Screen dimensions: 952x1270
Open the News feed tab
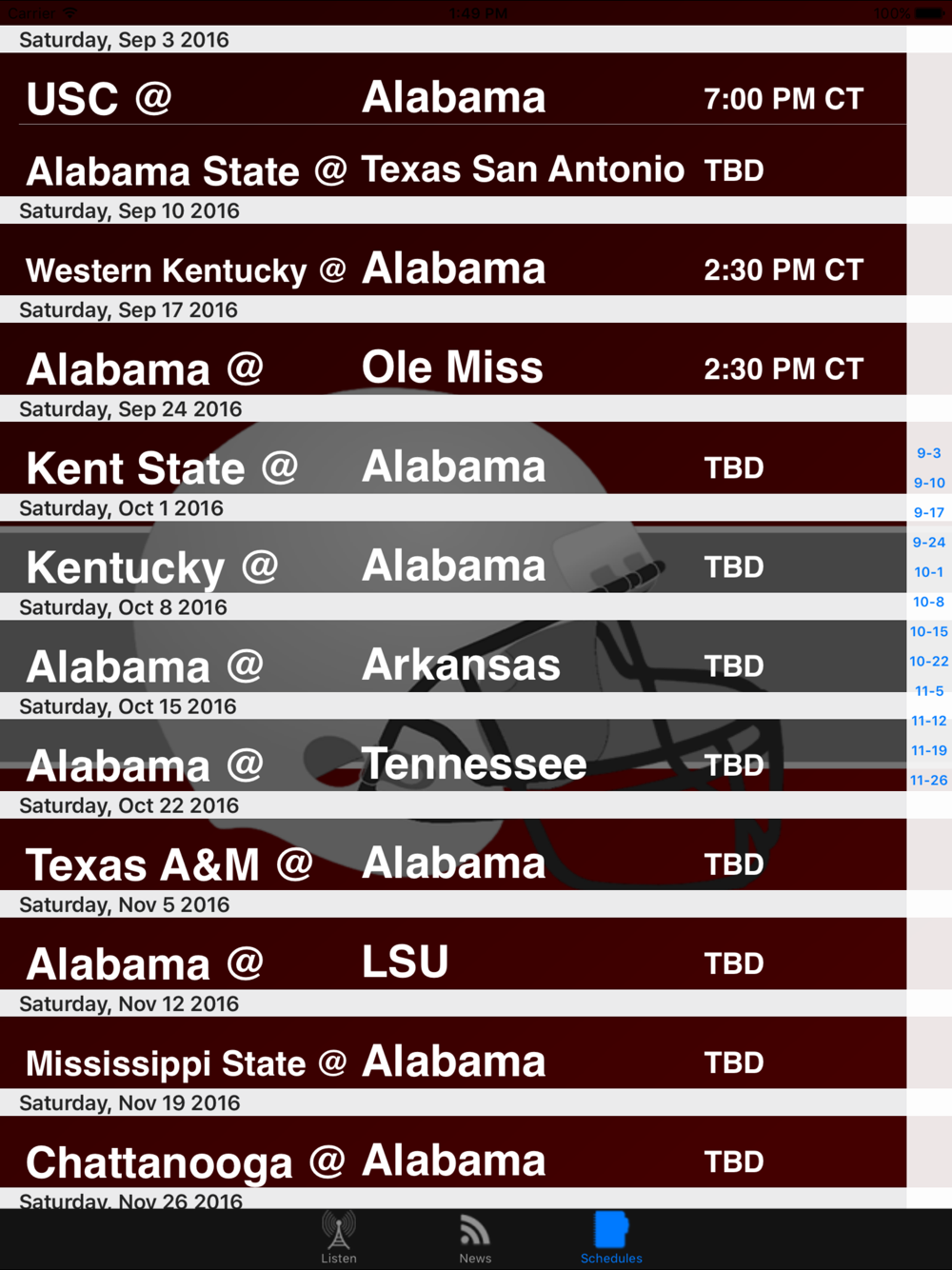click(x=475, y=1238)
